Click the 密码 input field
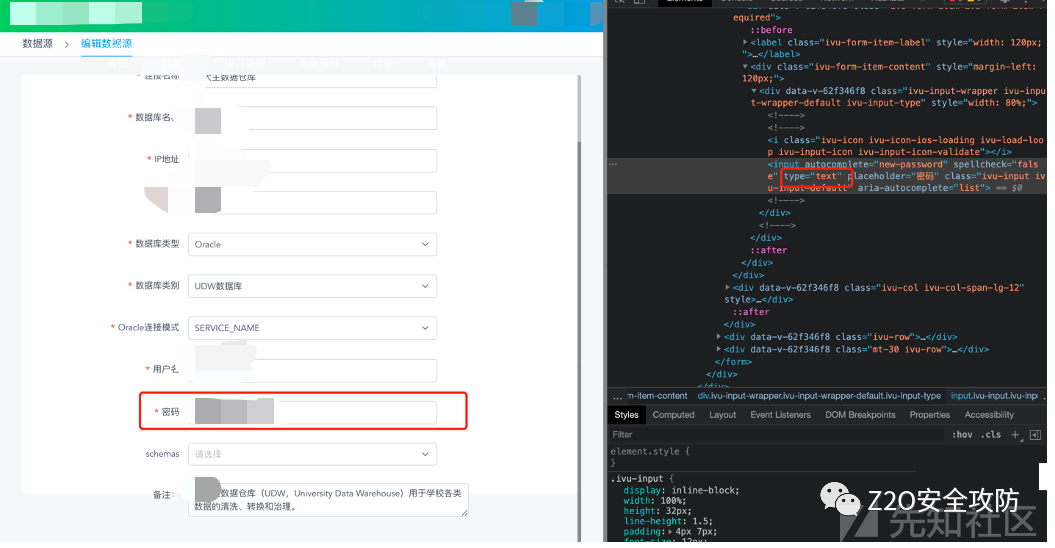This screenshot has height=548, width=1055. coord(312,412)
